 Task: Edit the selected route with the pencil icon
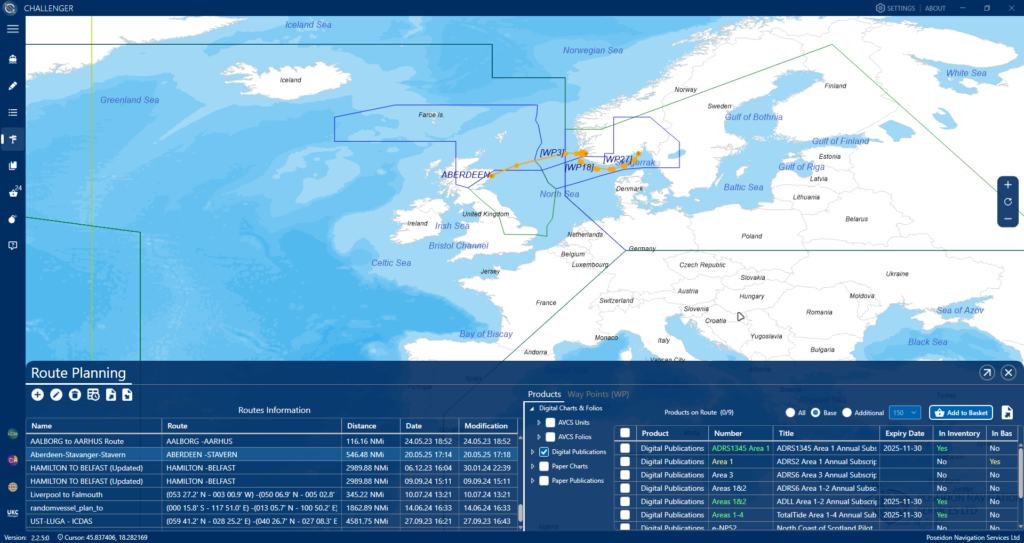[x=56, y=395]
